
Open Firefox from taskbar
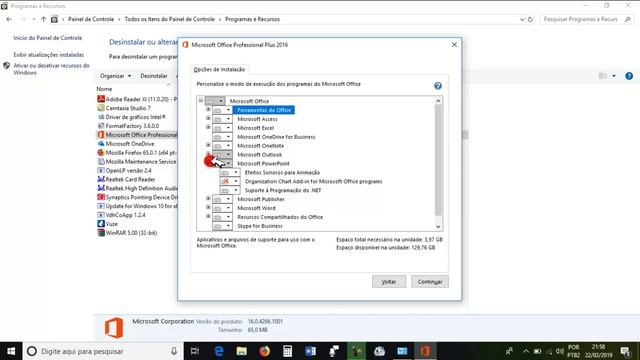coord(264,351)
